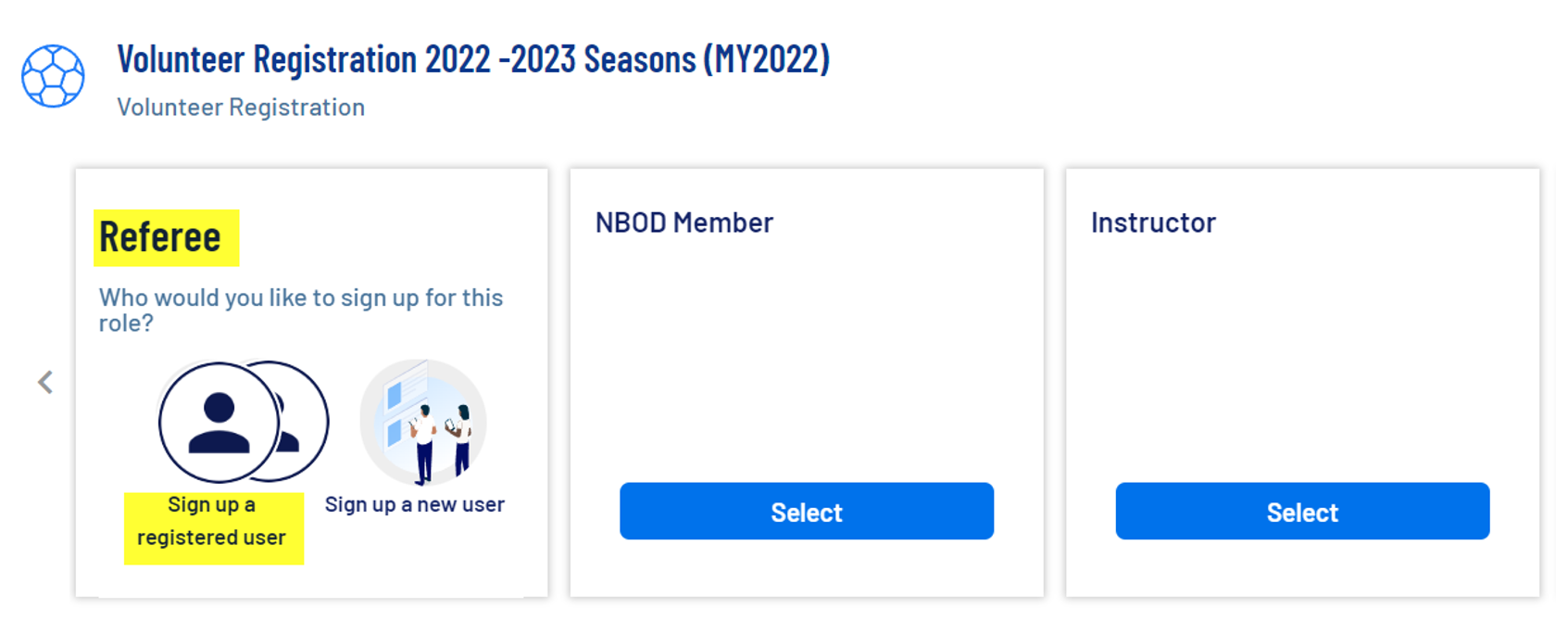Click the right figure in new user illustration
Screen dimensions: 1568x621
(x=461, y=437)
